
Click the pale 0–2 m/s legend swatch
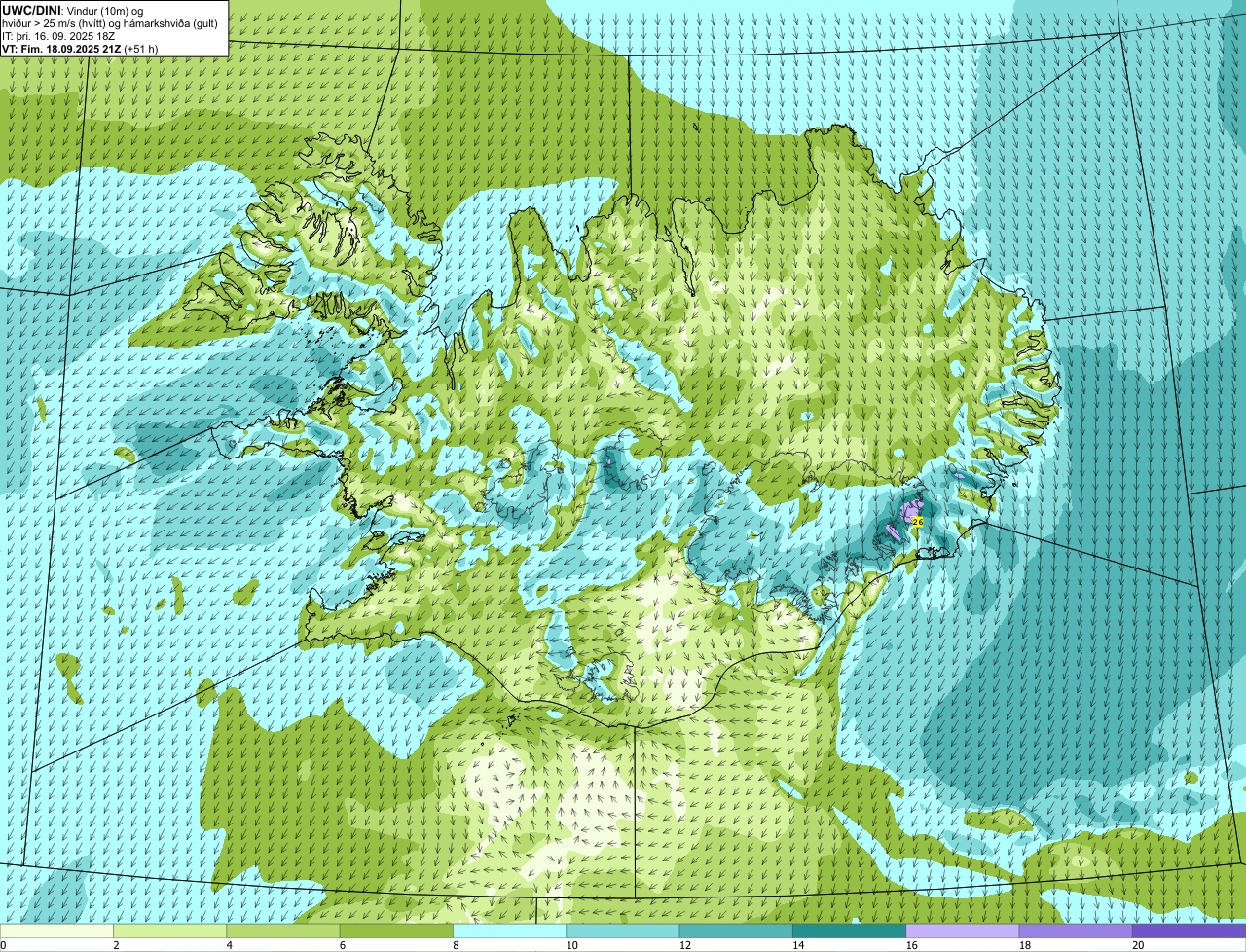57,932
